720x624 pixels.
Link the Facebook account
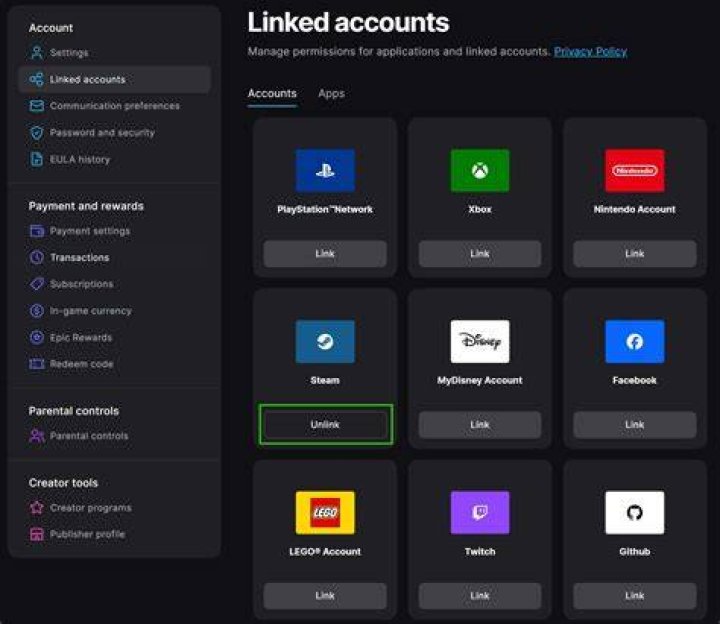(635, 425)
